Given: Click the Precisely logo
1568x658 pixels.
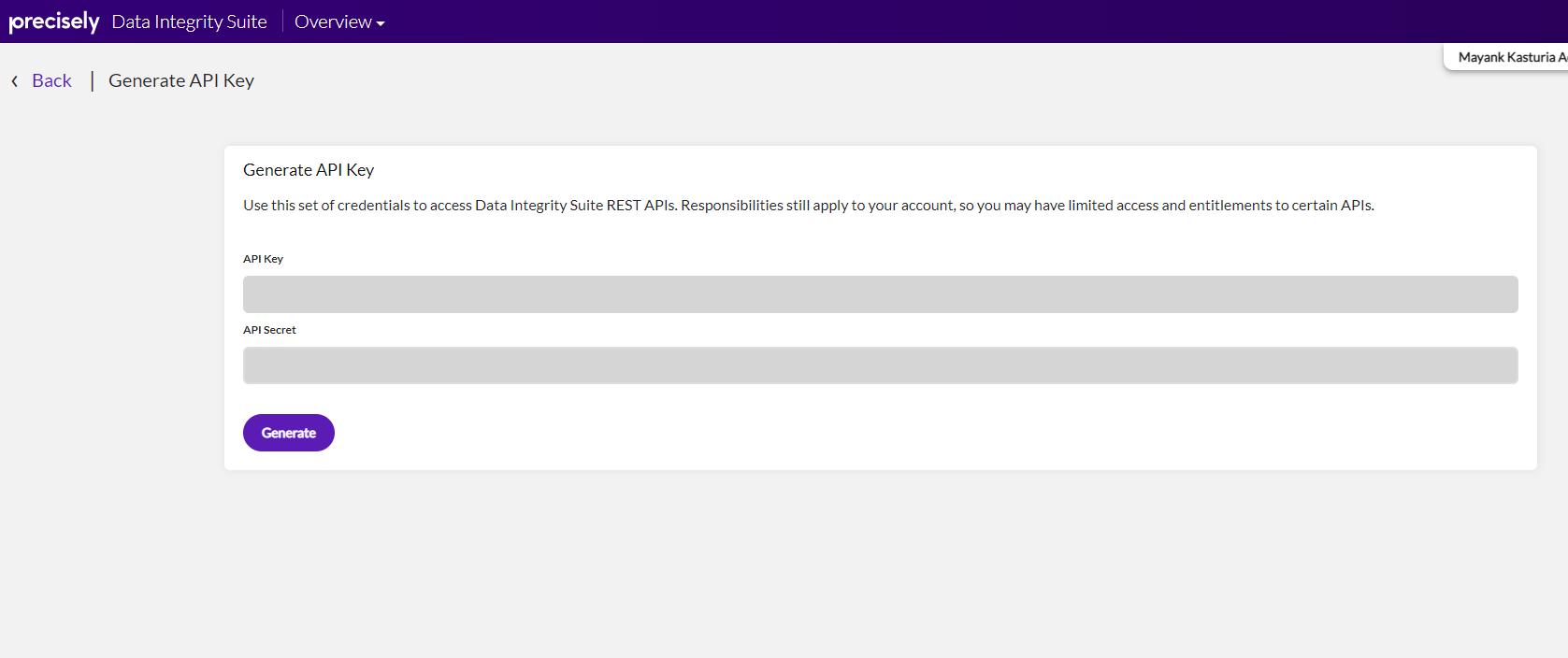Looking at the screenshot, I should 53,21.
